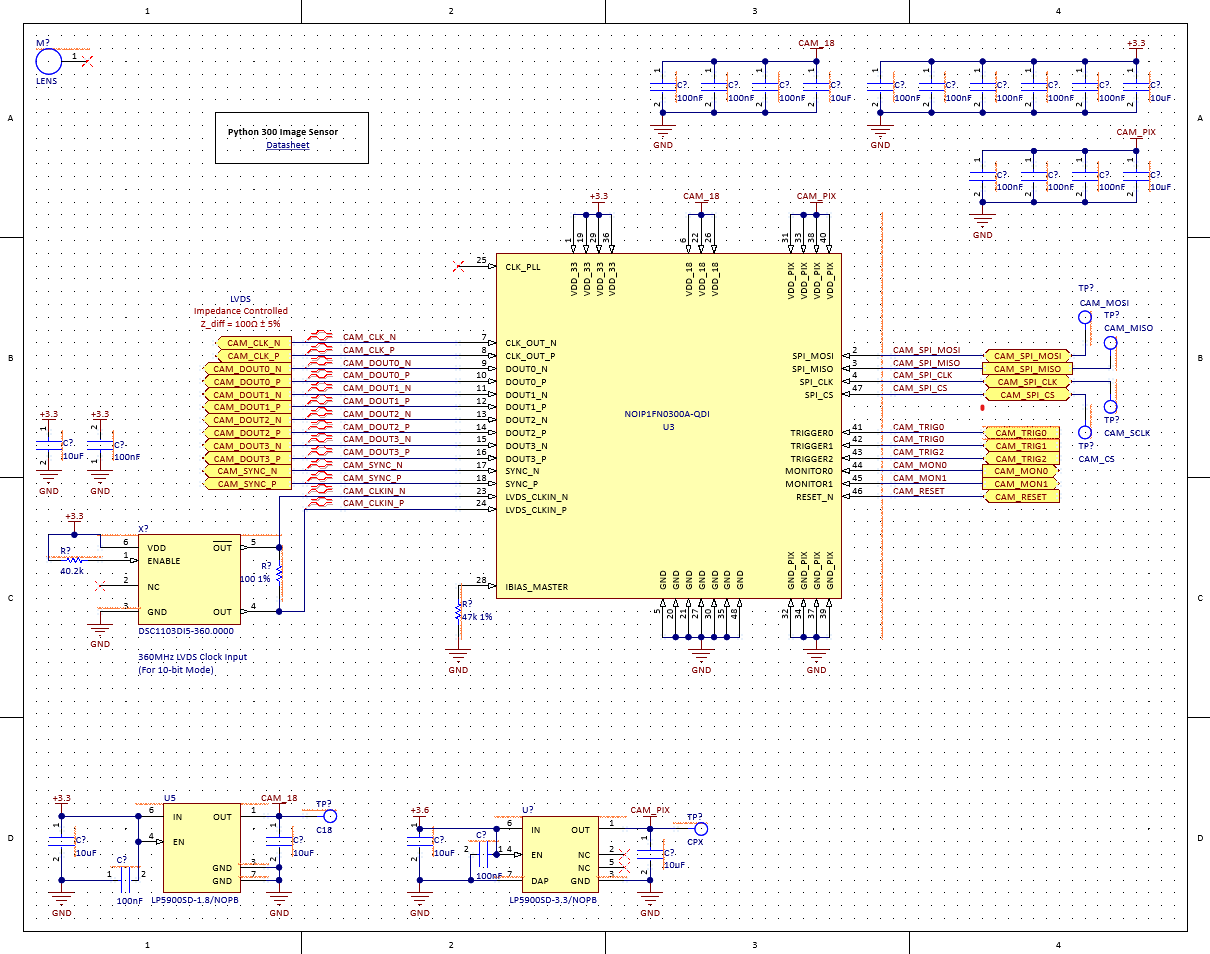This screenshot has height=954, width=1210.
Task: Select the CAM_CLK_N yellow port
Action: pos(253,343)
